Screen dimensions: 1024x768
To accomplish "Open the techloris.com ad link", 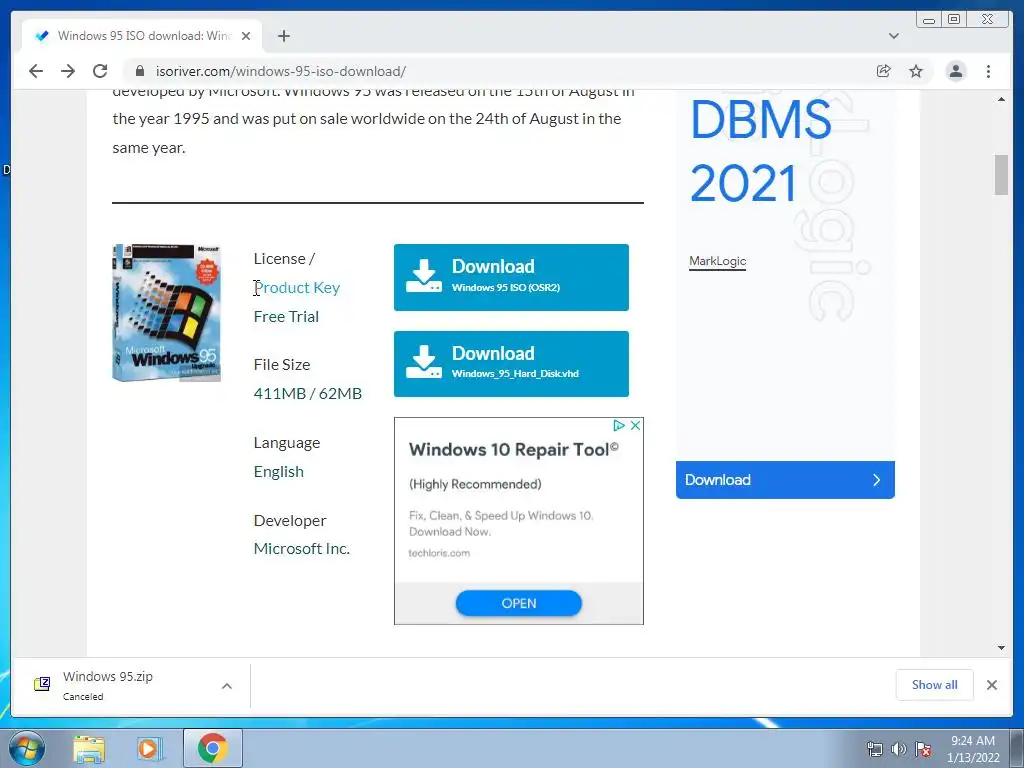I will [439, 553].
